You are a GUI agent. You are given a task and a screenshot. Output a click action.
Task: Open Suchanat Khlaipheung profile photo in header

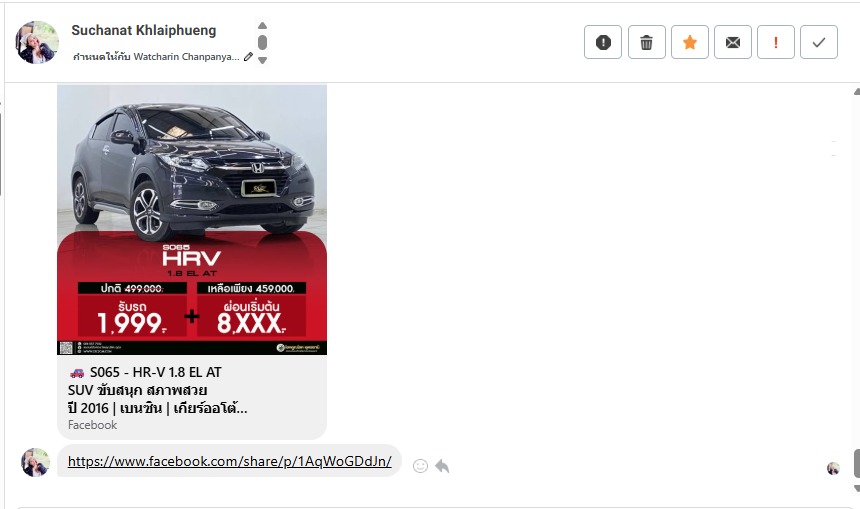coord(37,42)
